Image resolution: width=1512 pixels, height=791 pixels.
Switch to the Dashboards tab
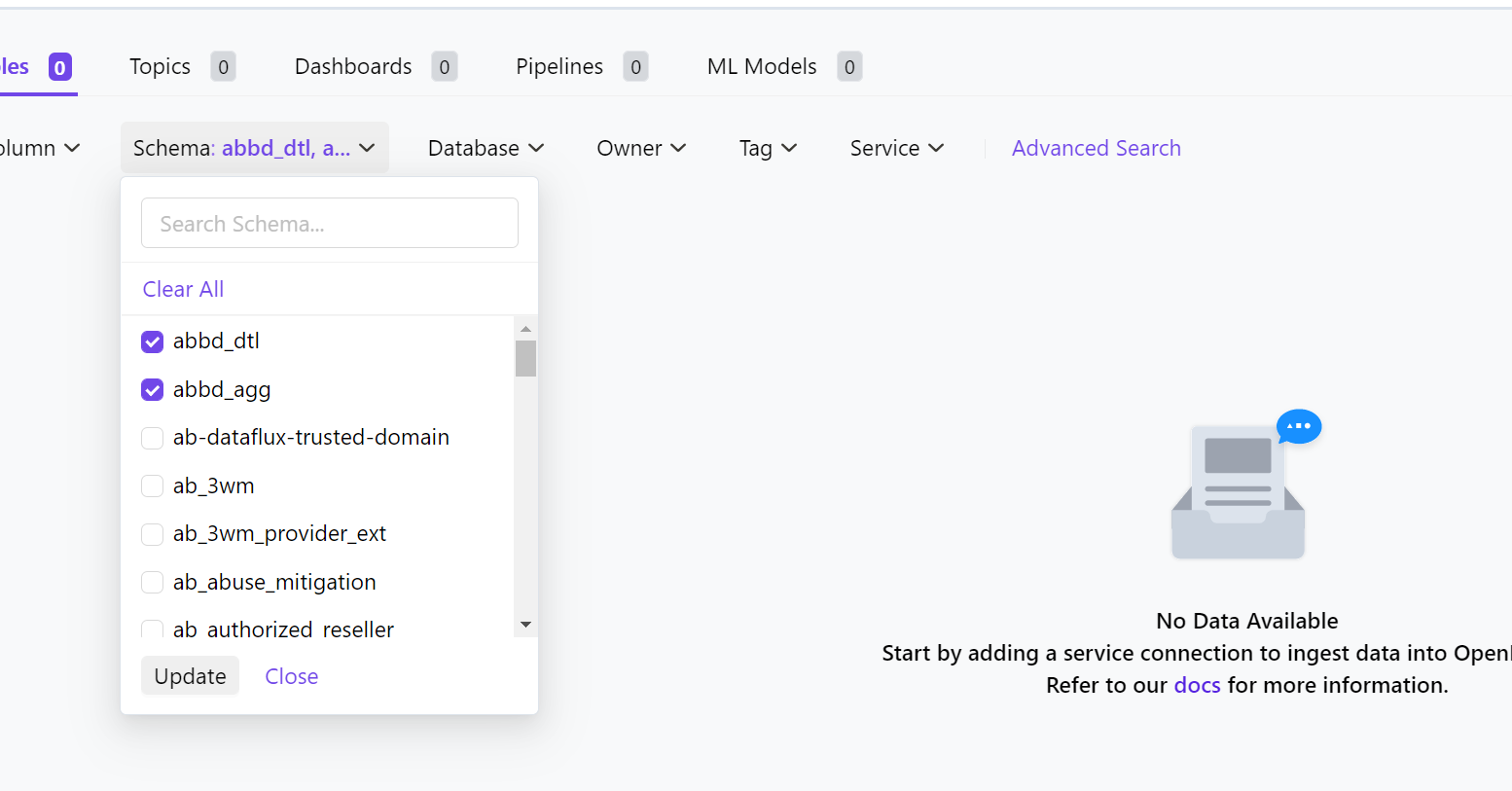click(x=376, y=66)
